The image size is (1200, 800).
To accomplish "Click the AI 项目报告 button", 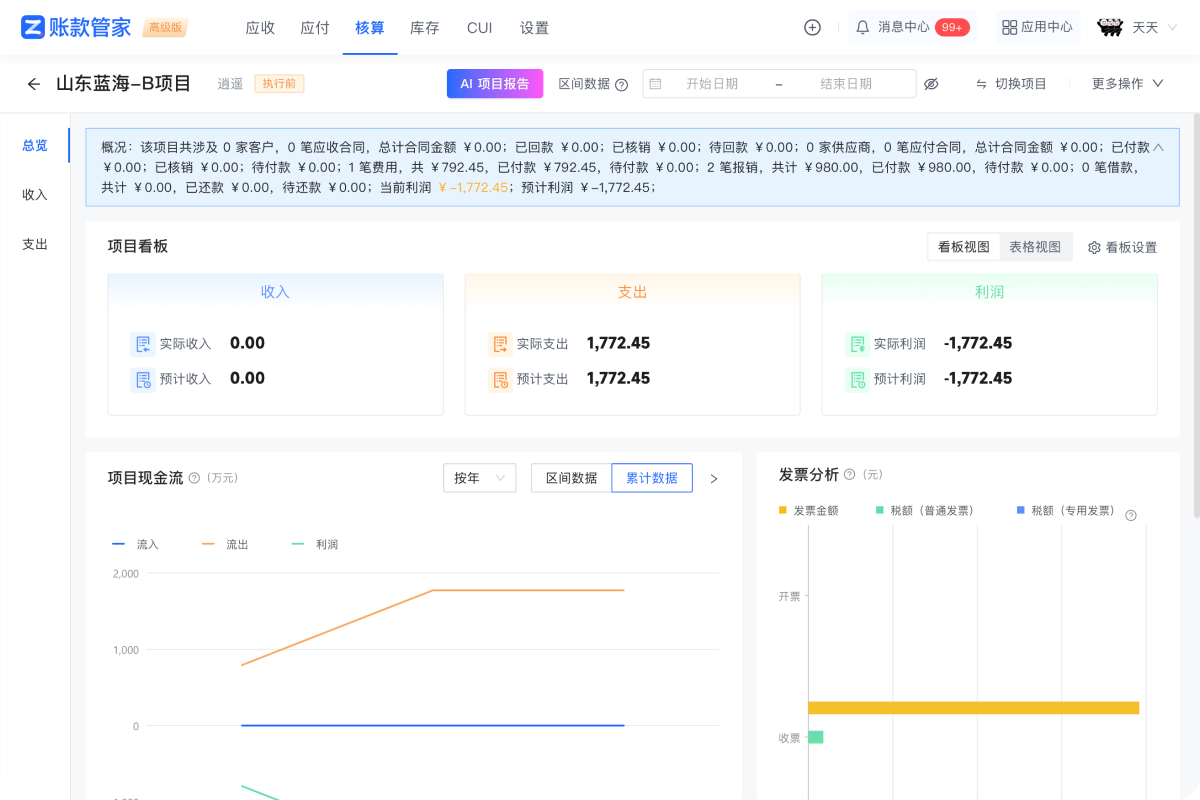I will (494, 84).
